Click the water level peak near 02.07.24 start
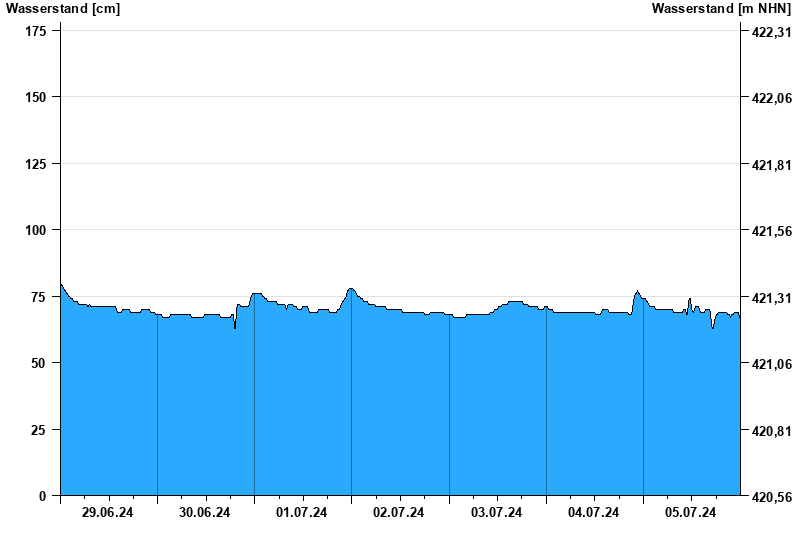Image resolution: width=800 pixels, height=550 pixels. [x=351, y=289]
